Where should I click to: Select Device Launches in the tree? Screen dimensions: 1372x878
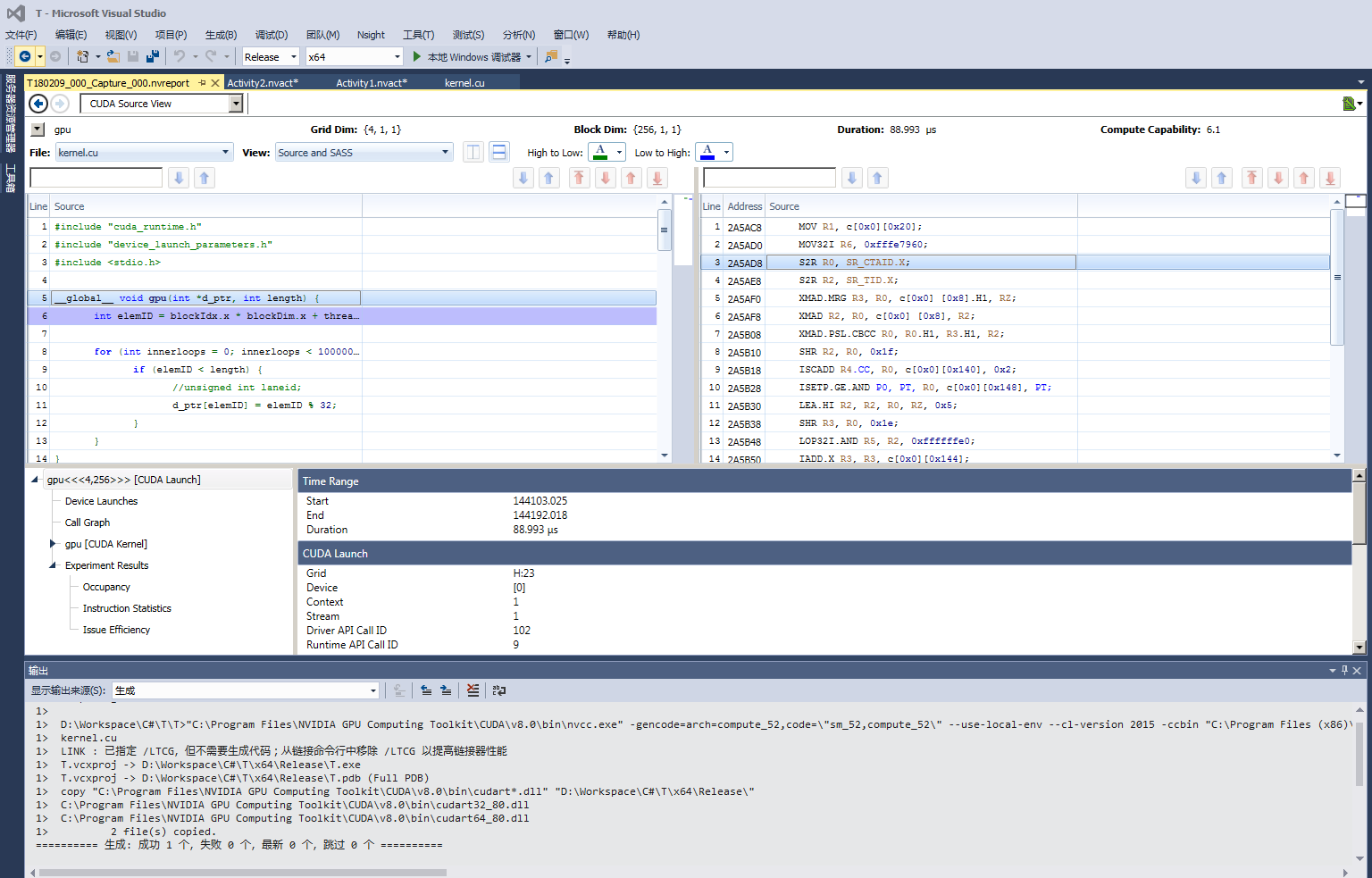pos(101,501)
